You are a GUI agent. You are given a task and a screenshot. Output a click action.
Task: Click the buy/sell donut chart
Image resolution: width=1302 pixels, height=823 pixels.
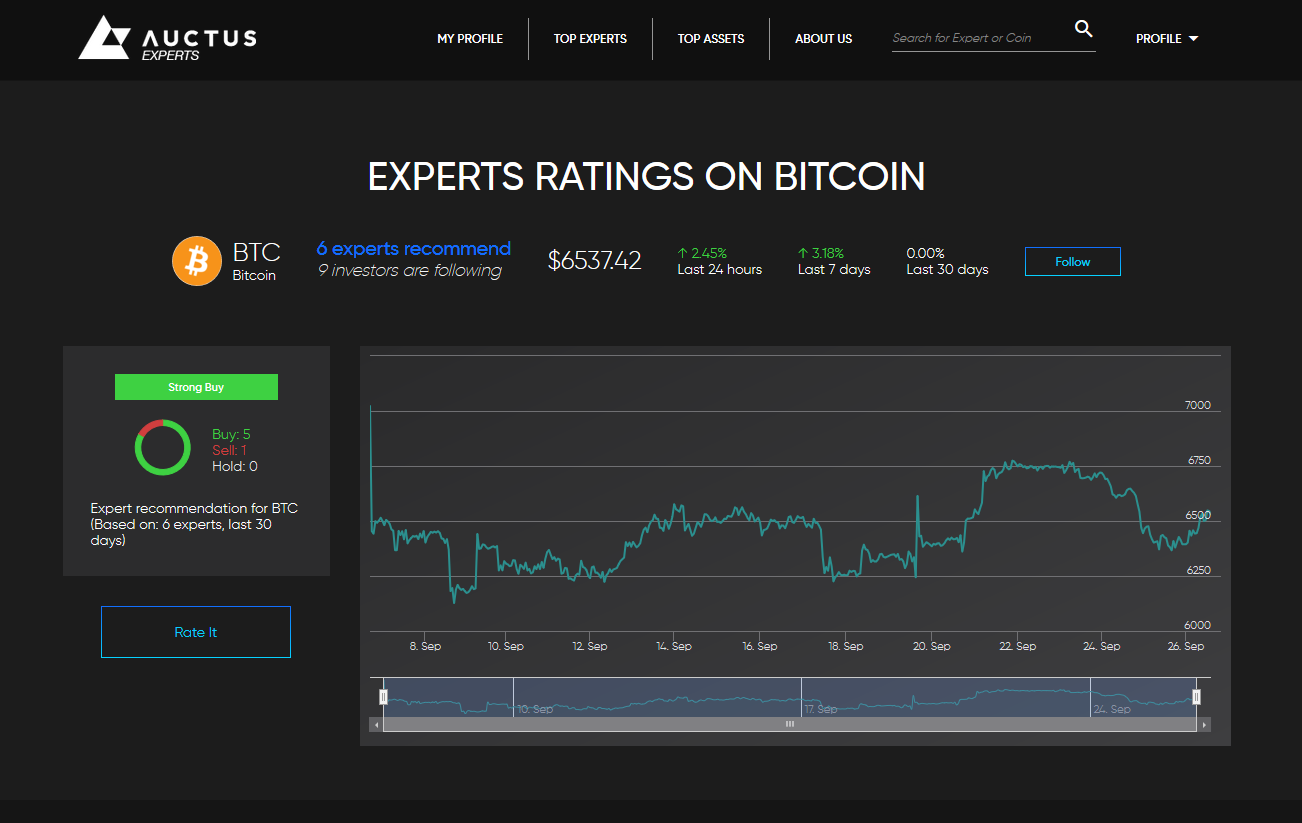[x=162, y=447]
